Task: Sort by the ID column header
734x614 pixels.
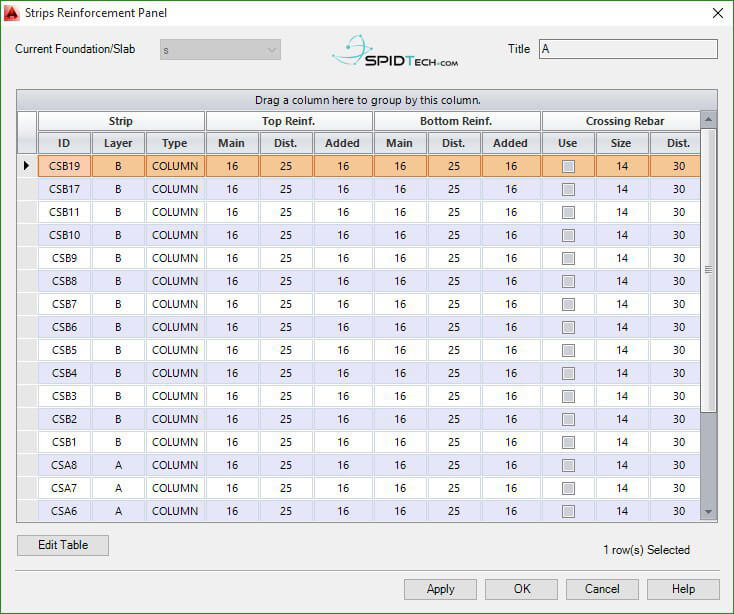Action: [x=64, y=143]
